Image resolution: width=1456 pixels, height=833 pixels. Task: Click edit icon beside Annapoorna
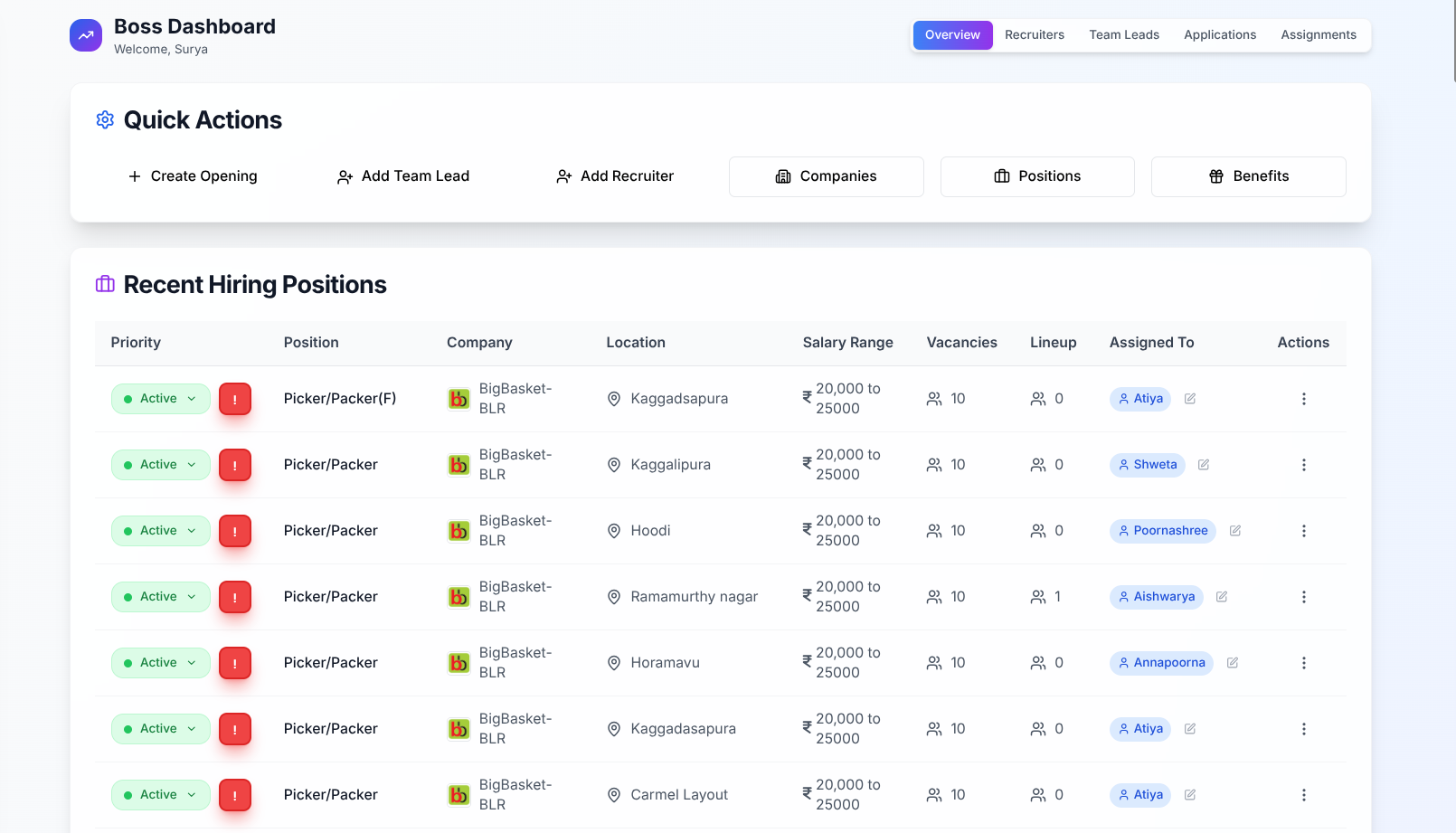click(1233, 663)
